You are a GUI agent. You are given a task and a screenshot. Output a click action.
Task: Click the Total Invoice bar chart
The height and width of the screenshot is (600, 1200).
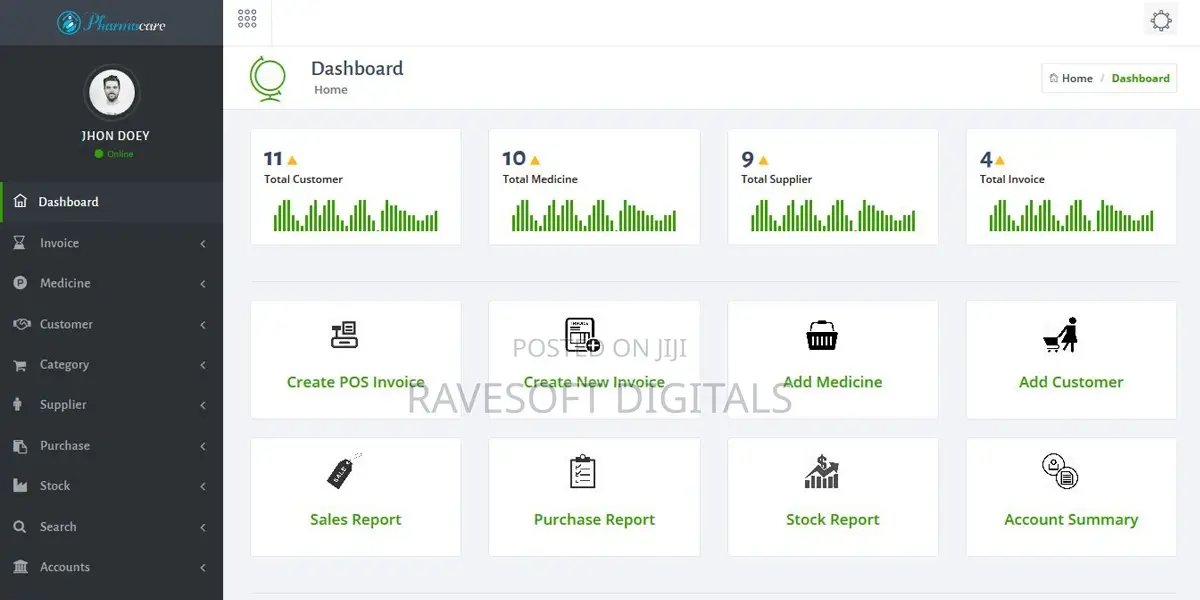[1071, 215]
